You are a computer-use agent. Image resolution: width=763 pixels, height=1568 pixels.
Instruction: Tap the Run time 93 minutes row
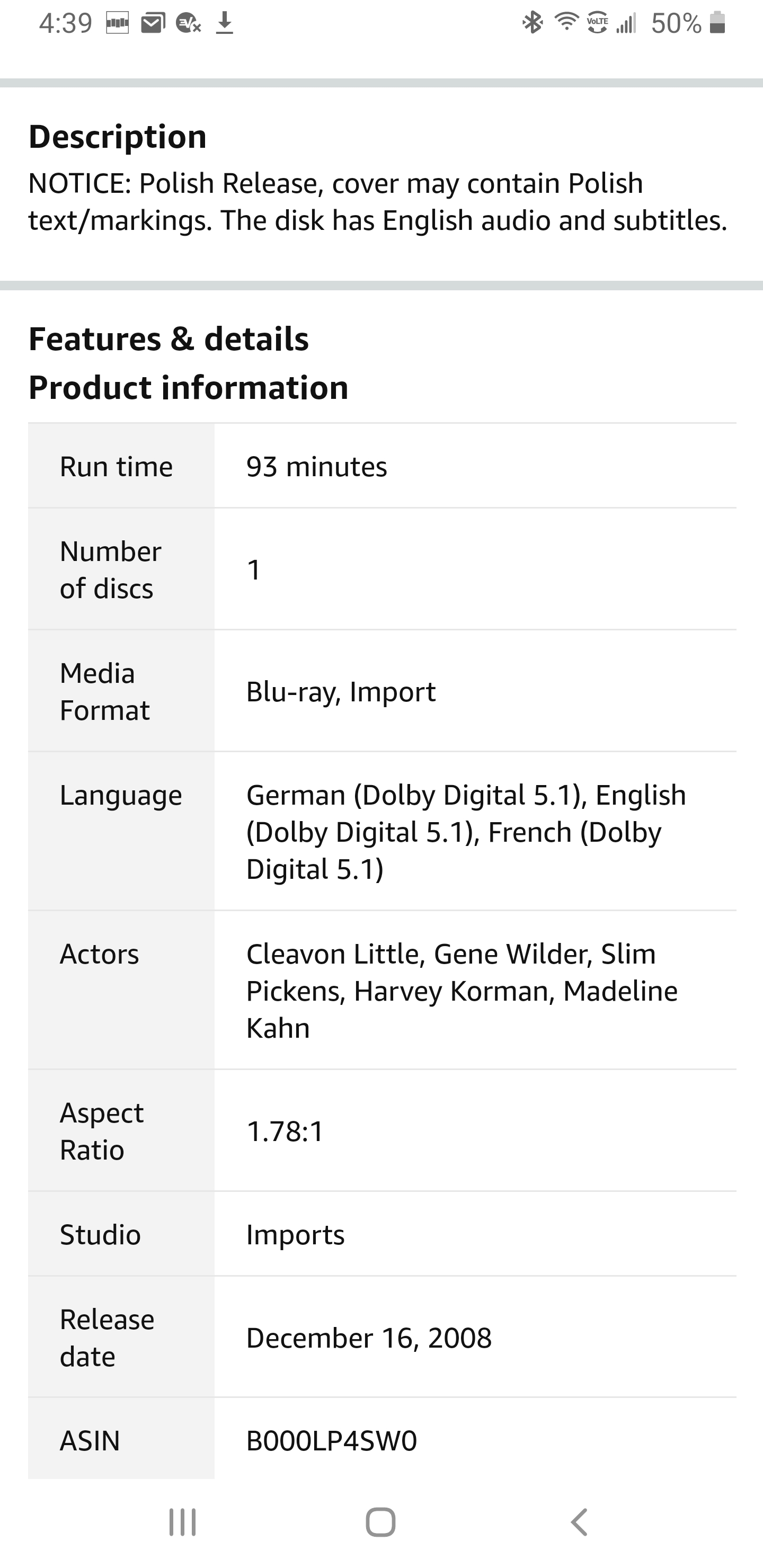tap(383, 466)
